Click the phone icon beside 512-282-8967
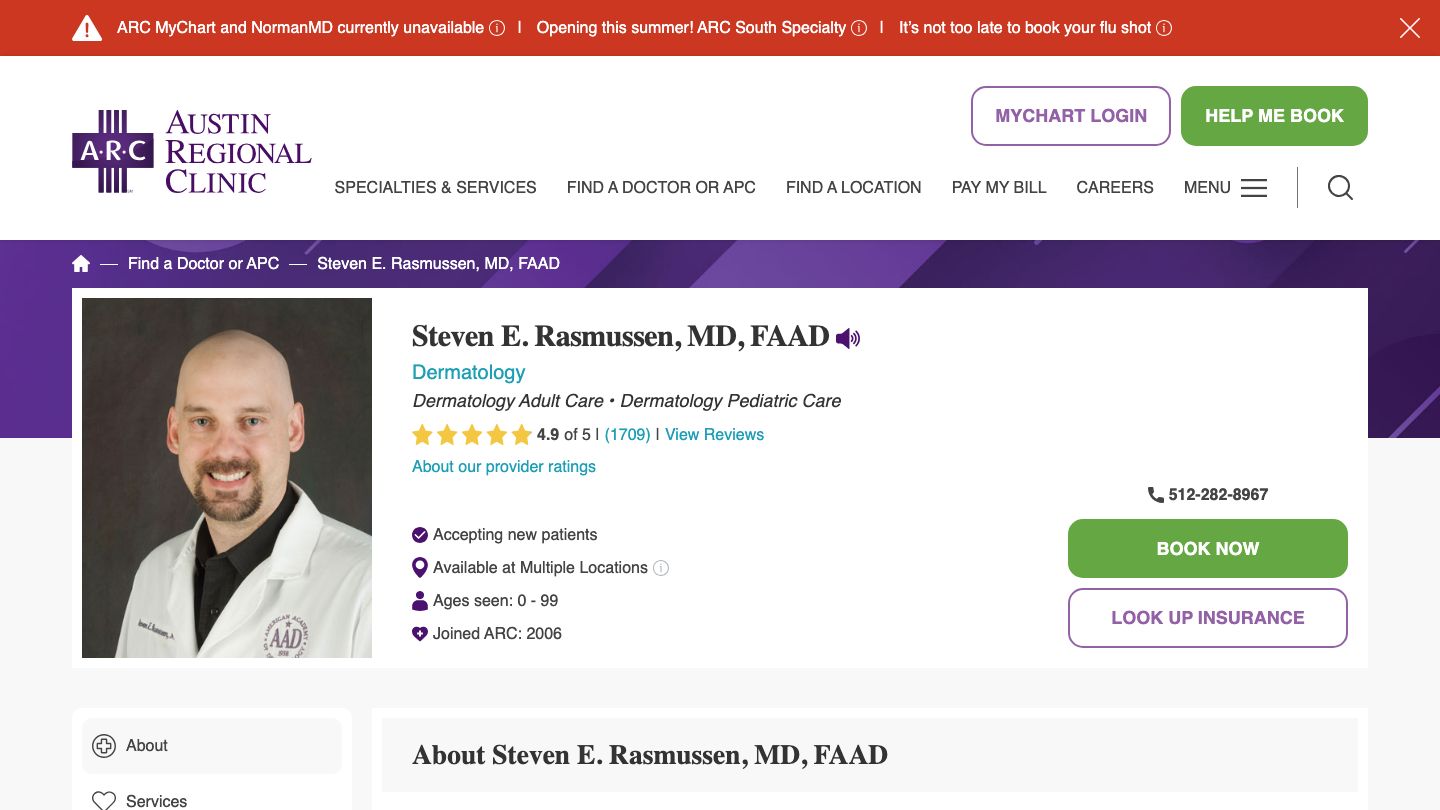Screen dimensions: 1440x810 (1156, 494)
